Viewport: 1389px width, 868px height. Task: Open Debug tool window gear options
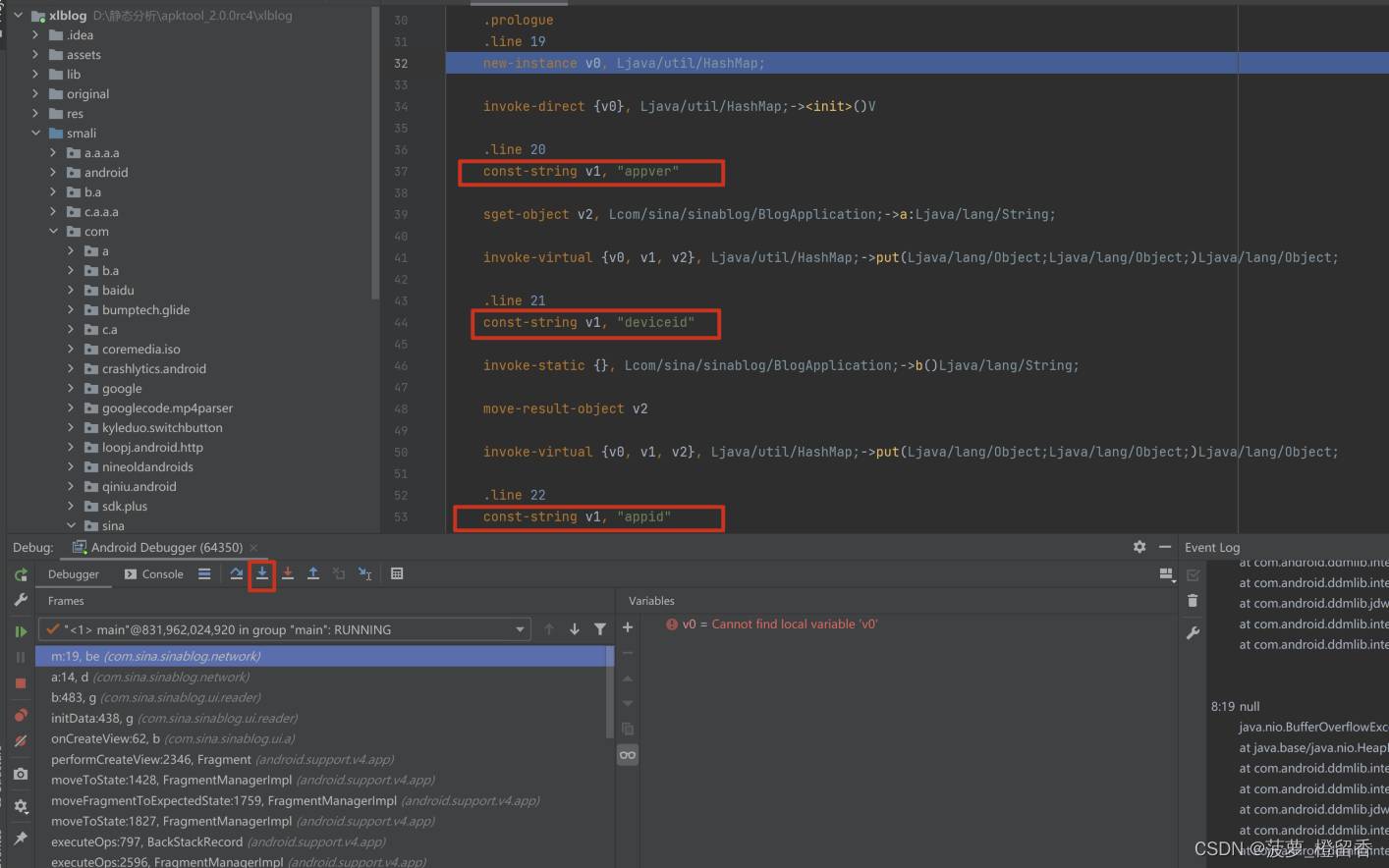[1139, 547]
